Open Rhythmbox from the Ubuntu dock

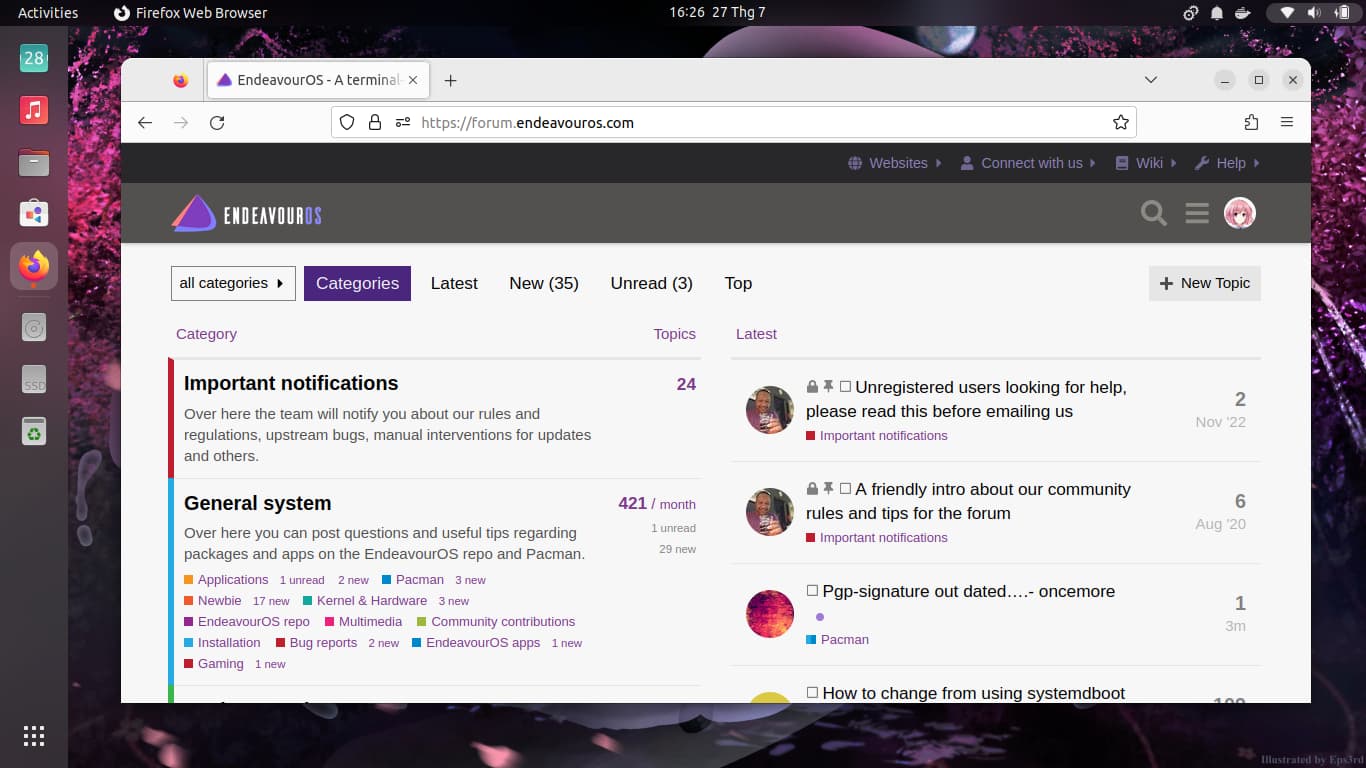pyautogui.click(x=34, y=110)
